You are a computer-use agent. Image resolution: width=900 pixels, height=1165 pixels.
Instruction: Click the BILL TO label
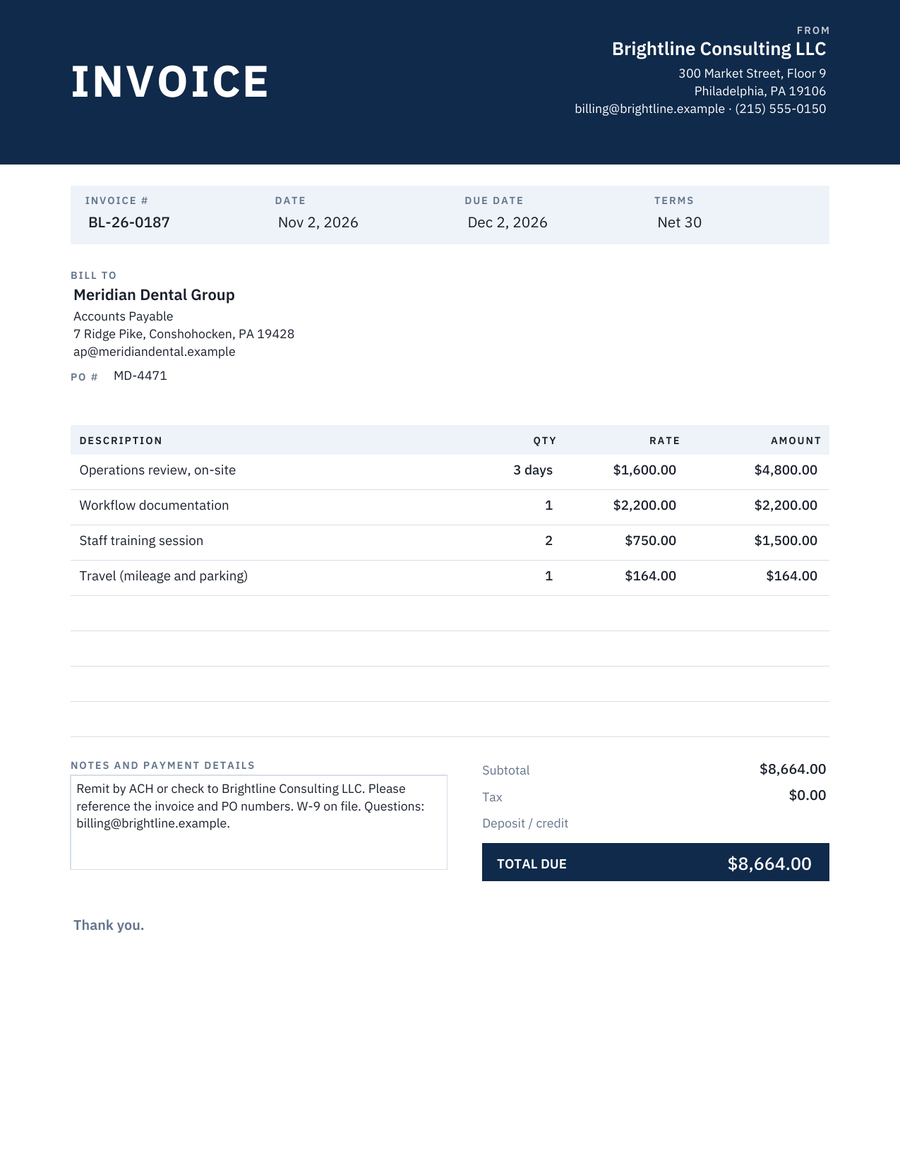click(94, 275)
